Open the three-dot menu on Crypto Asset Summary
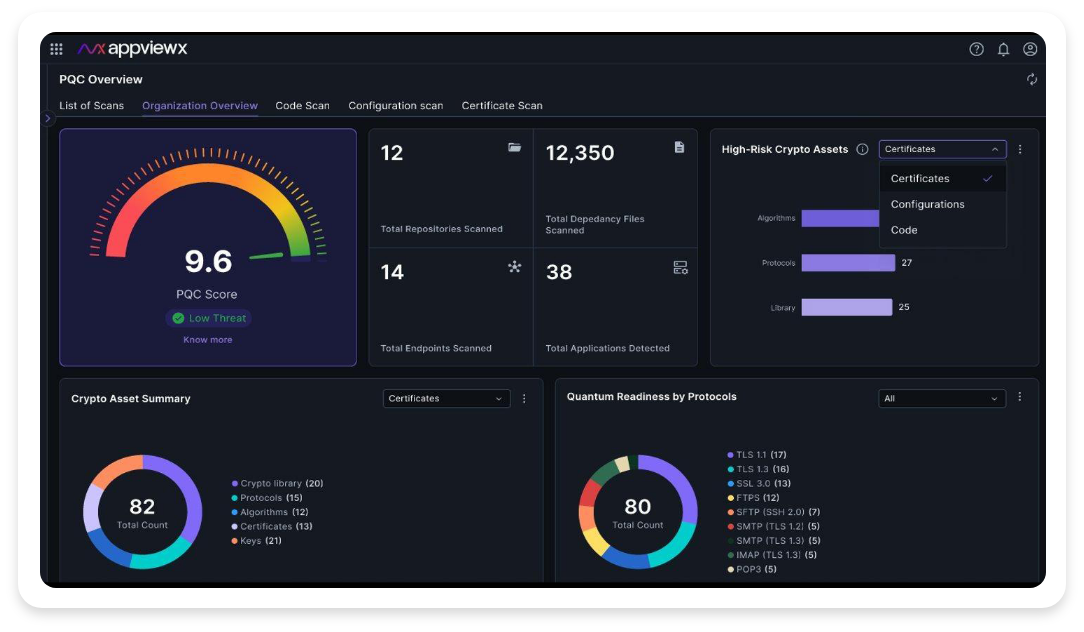 pyautogui.click(x=524, y=398)
